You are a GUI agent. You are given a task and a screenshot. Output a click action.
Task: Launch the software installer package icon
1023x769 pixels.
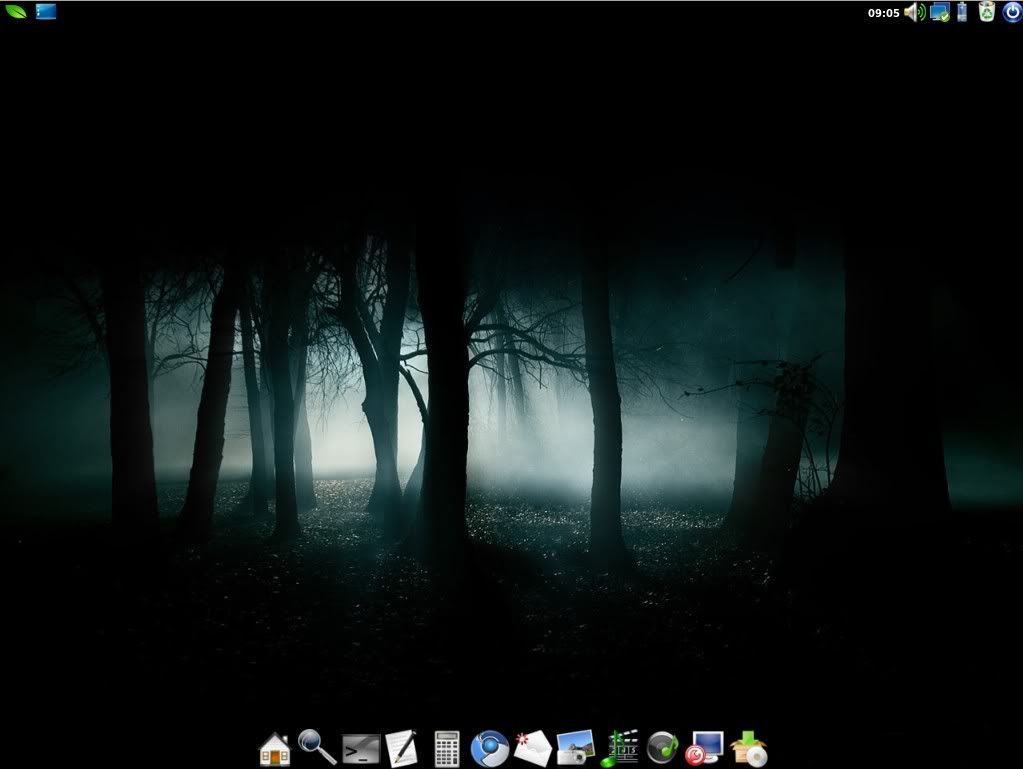tap(749, 748)
